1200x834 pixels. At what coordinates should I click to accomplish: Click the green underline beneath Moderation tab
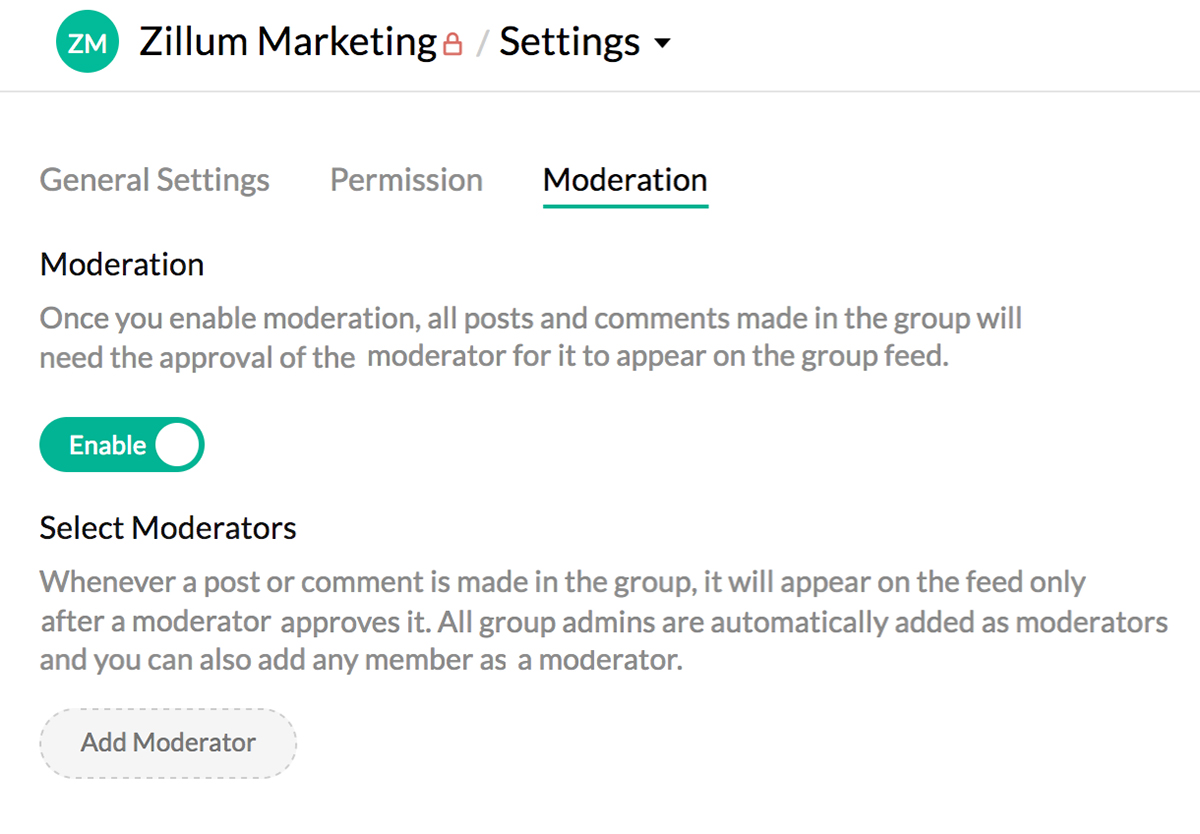coord(625,205)
